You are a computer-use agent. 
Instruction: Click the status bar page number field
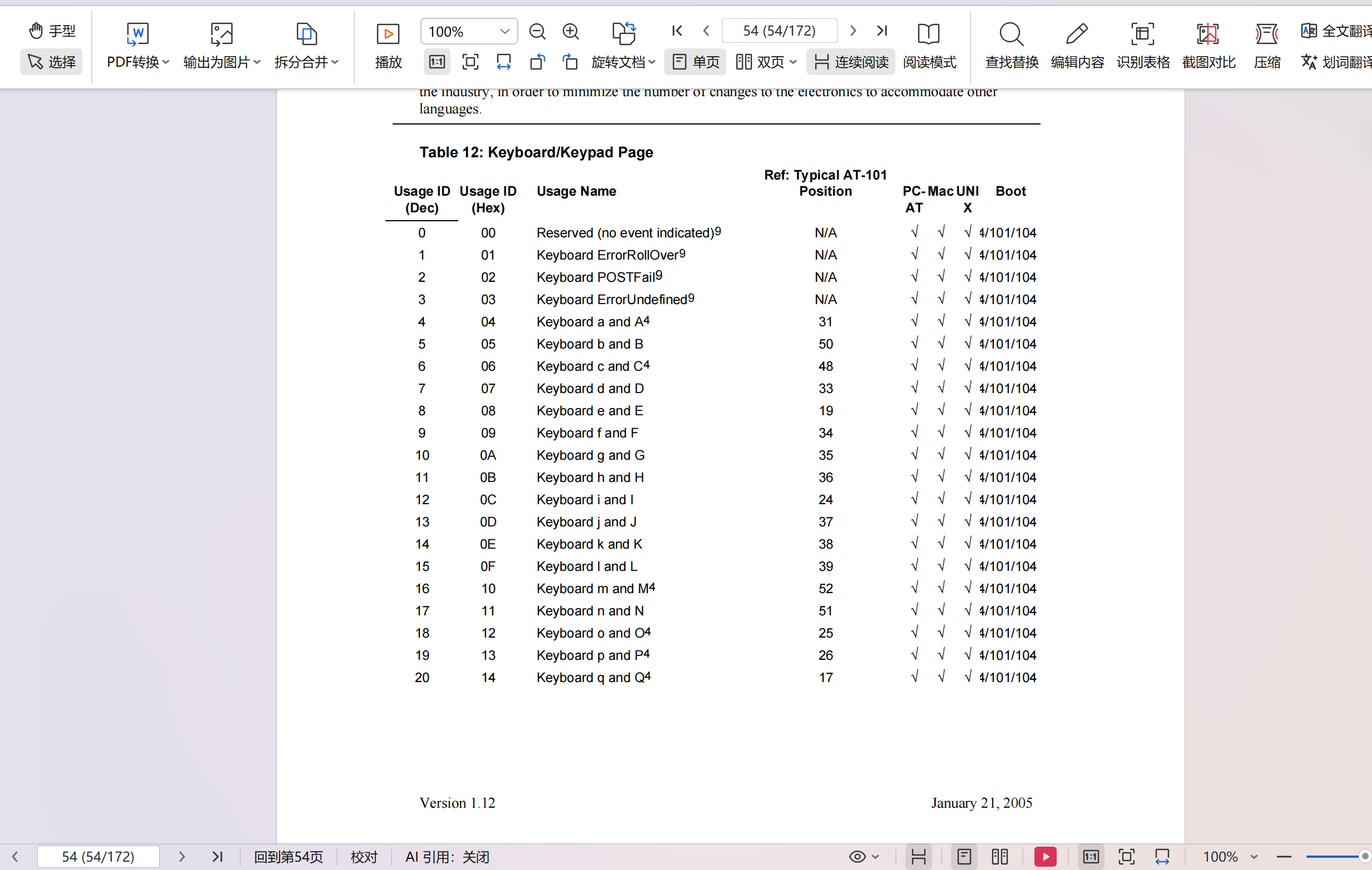98,856
